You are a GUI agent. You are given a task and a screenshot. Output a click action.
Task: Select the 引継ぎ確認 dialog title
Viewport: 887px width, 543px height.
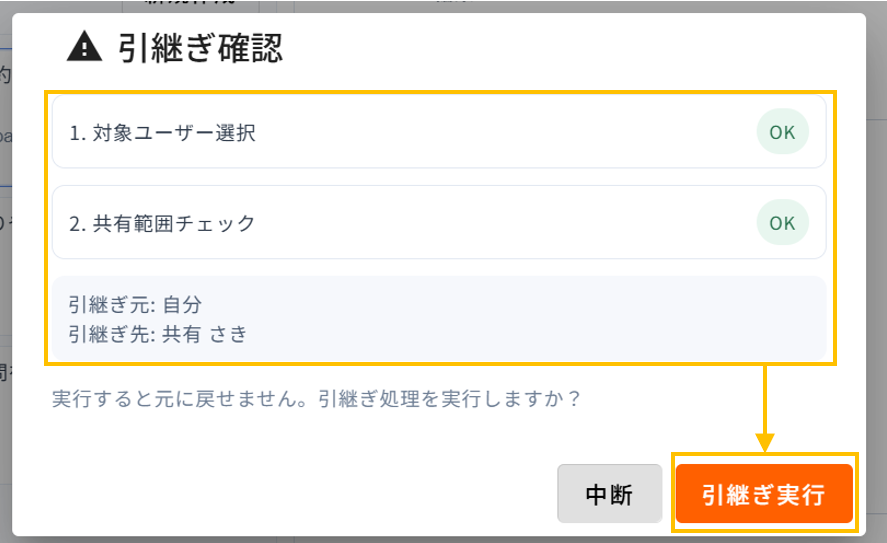click(200, 48)
